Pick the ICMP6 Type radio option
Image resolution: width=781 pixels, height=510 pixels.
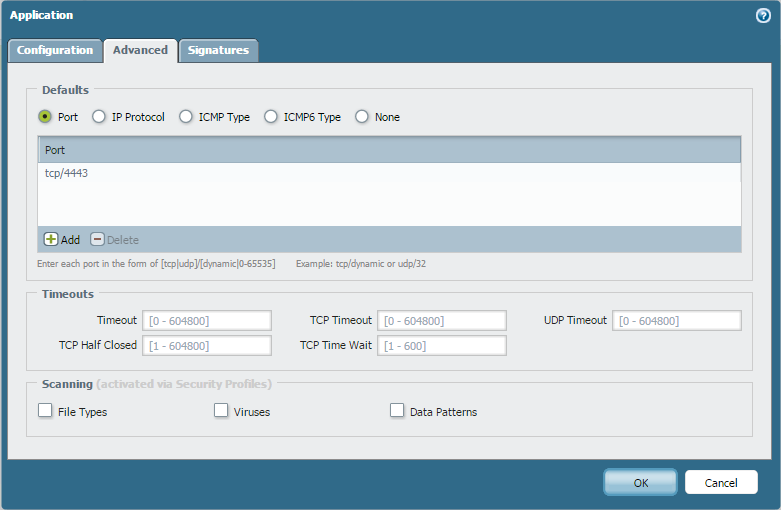(x=271, y=117)
